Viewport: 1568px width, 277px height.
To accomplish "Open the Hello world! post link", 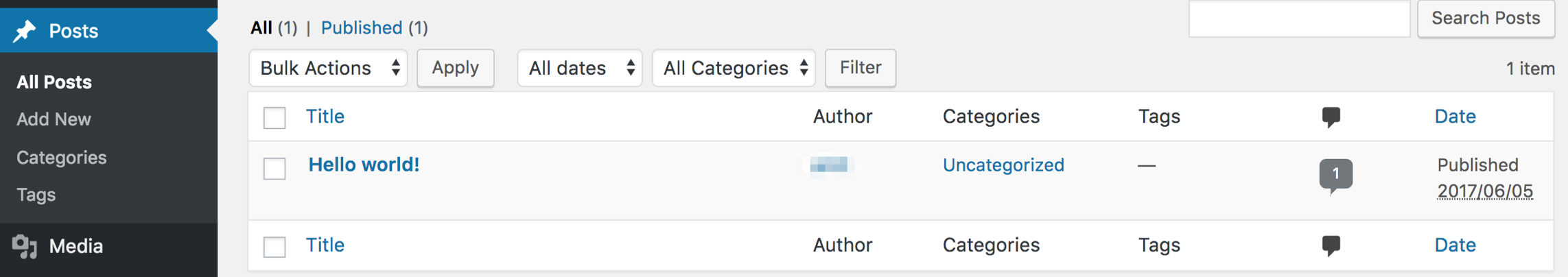I will click(364, 165).
